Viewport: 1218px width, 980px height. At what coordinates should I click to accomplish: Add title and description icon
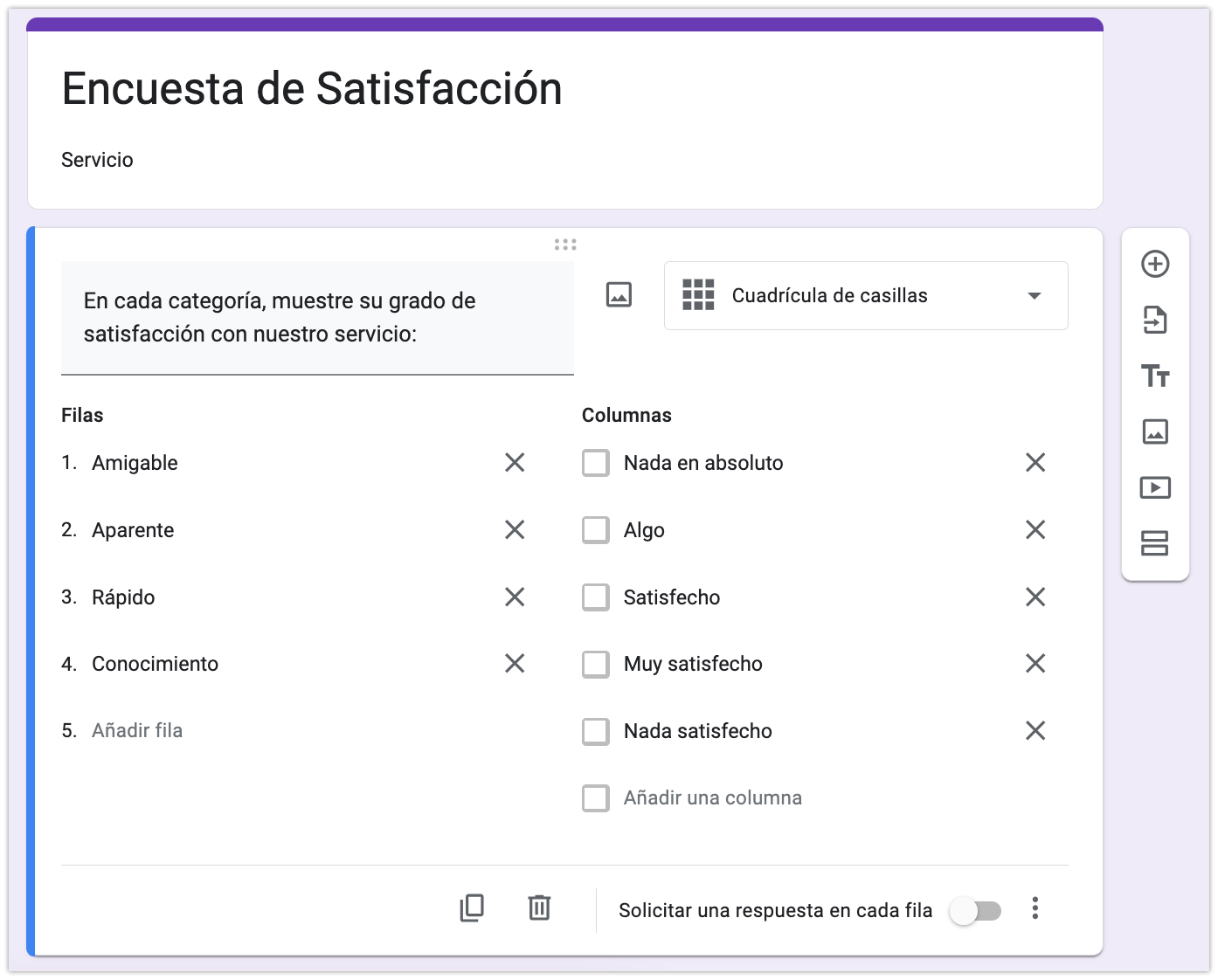pos(1155,376)
